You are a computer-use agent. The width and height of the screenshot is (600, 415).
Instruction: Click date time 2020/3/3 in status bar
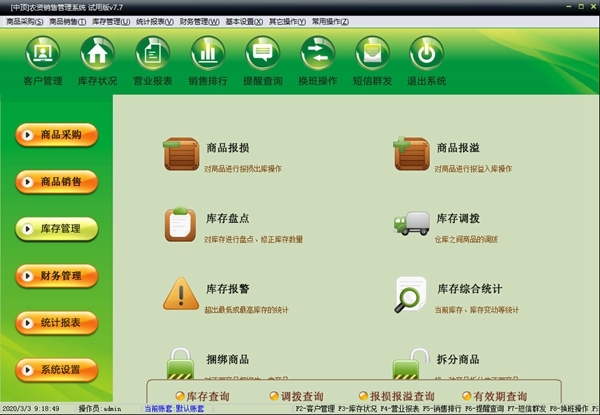pyautogui.click(x=31, y=409)
